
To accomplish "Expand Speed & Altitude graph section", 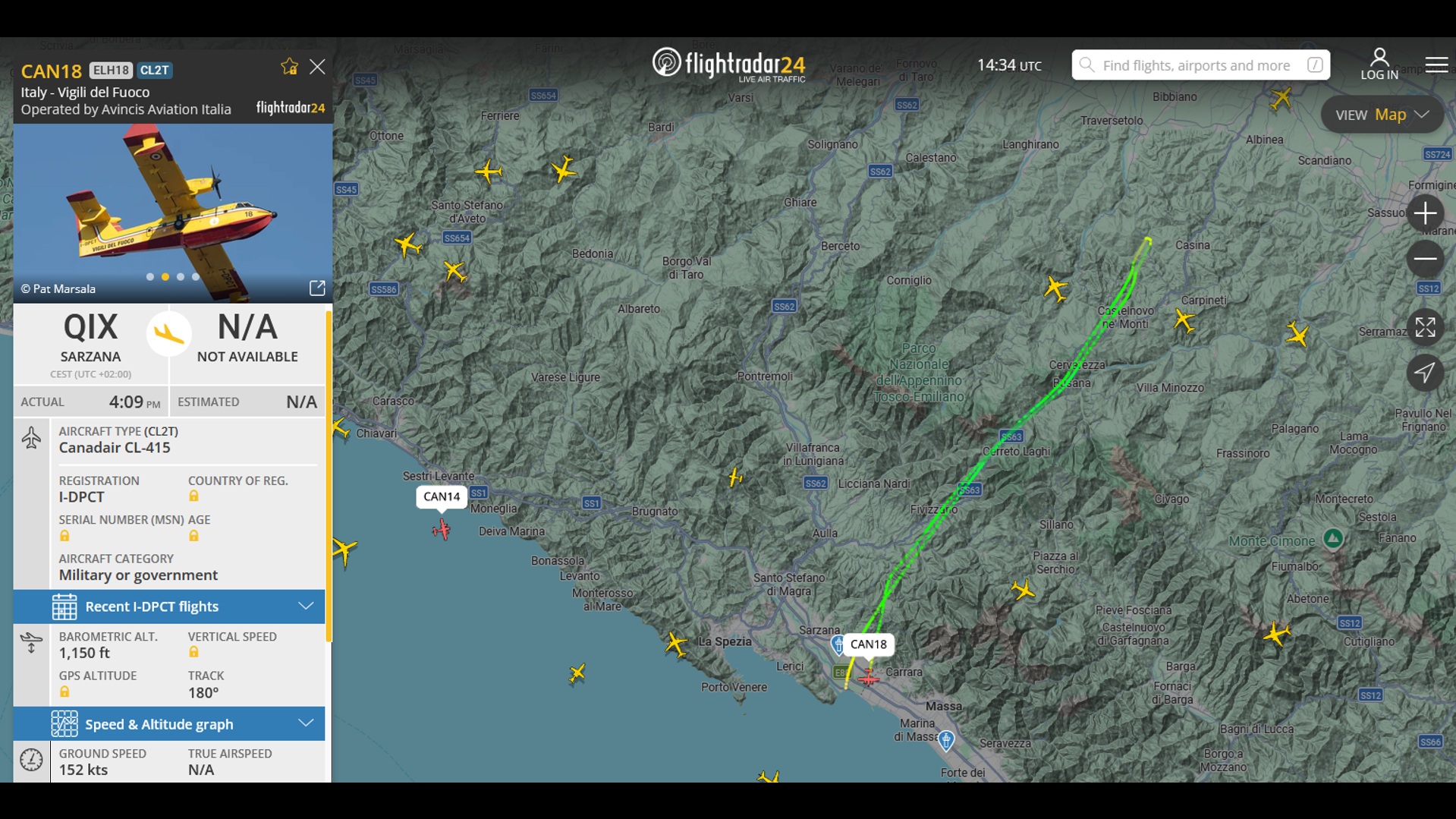I will [169, 724].
